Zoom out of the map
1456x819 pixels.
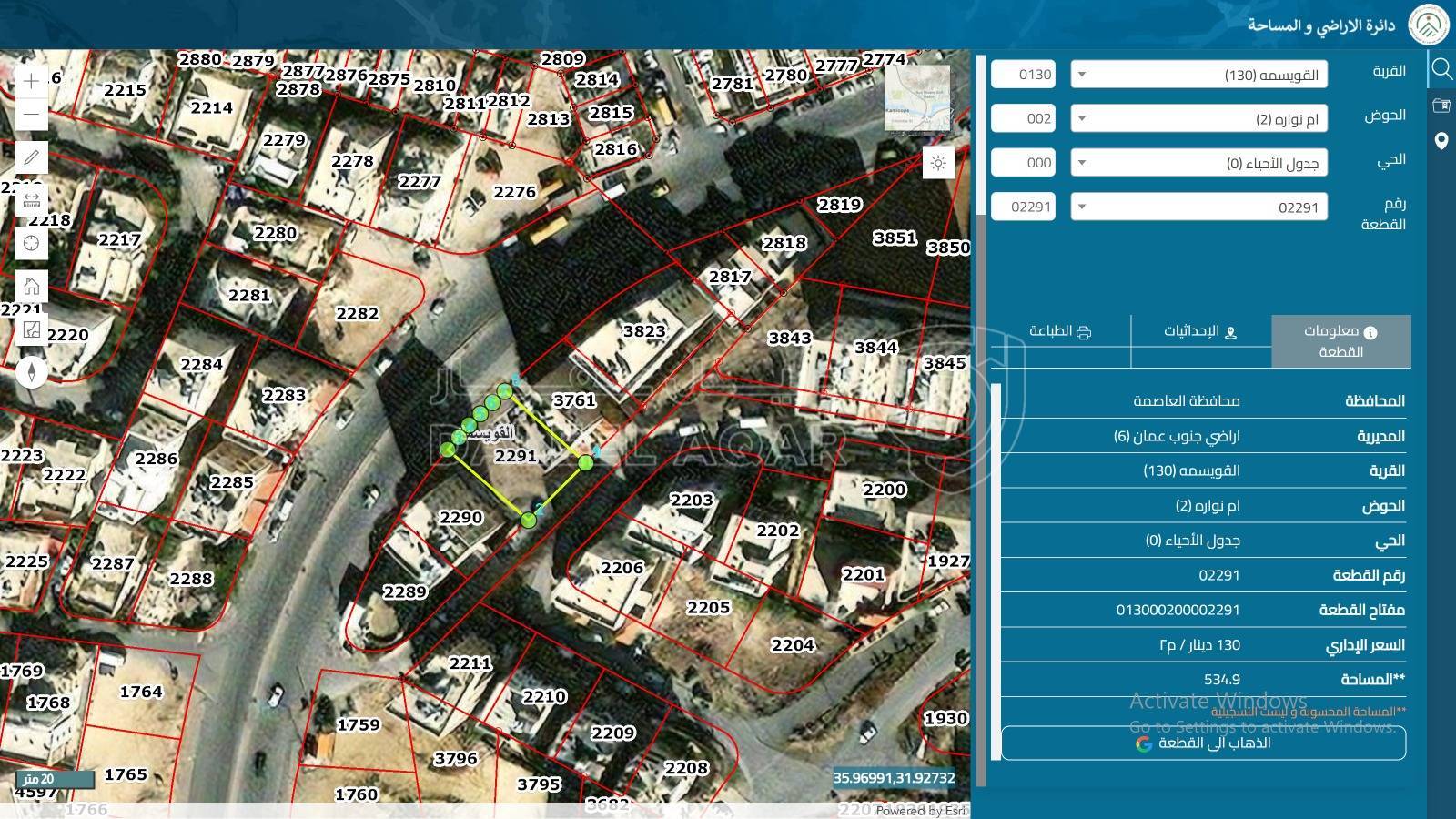pos(31,115)
